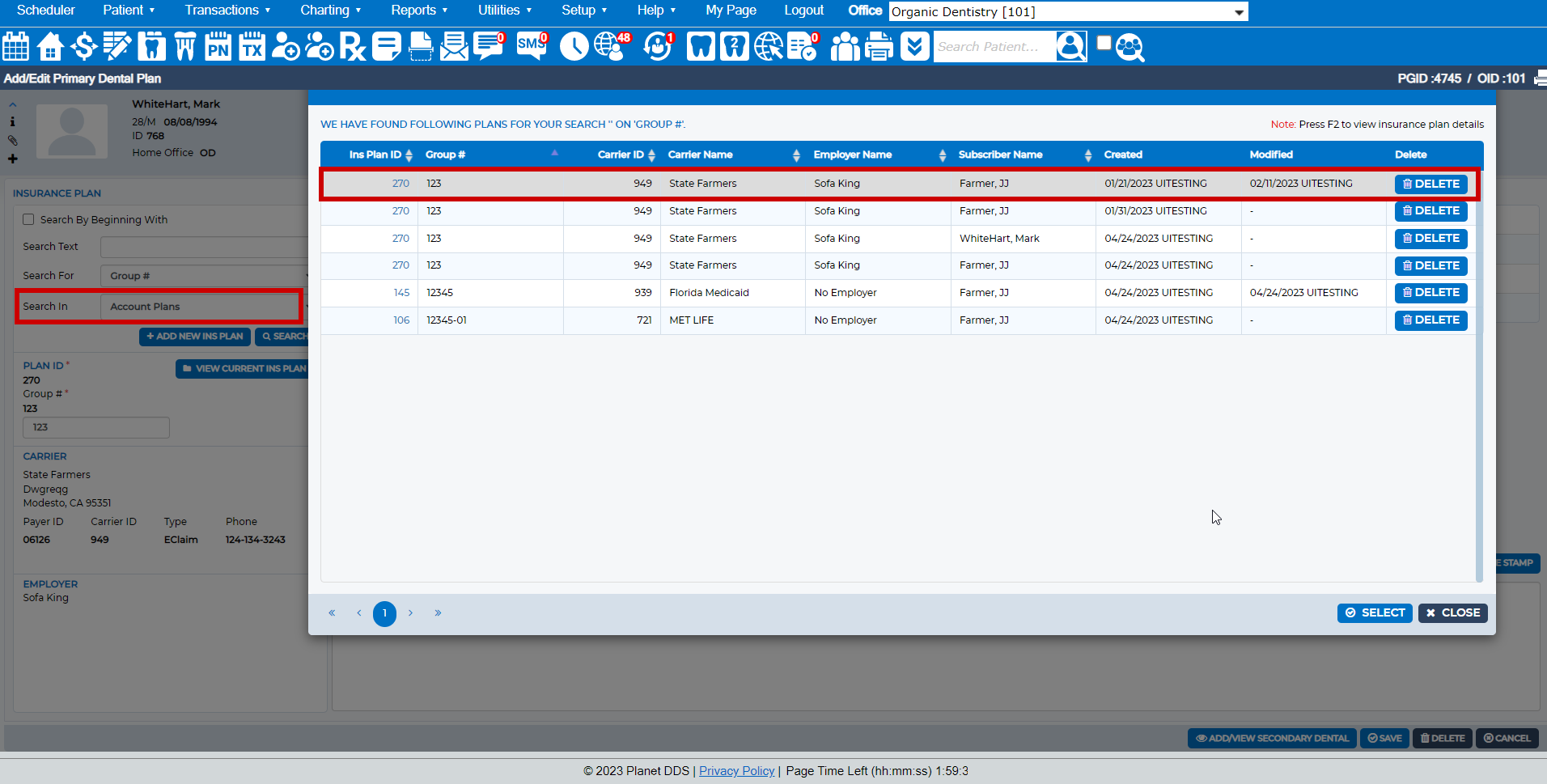Click the time clock icon
Viewport: 1547px width, 784px height.
pos(574,47)
